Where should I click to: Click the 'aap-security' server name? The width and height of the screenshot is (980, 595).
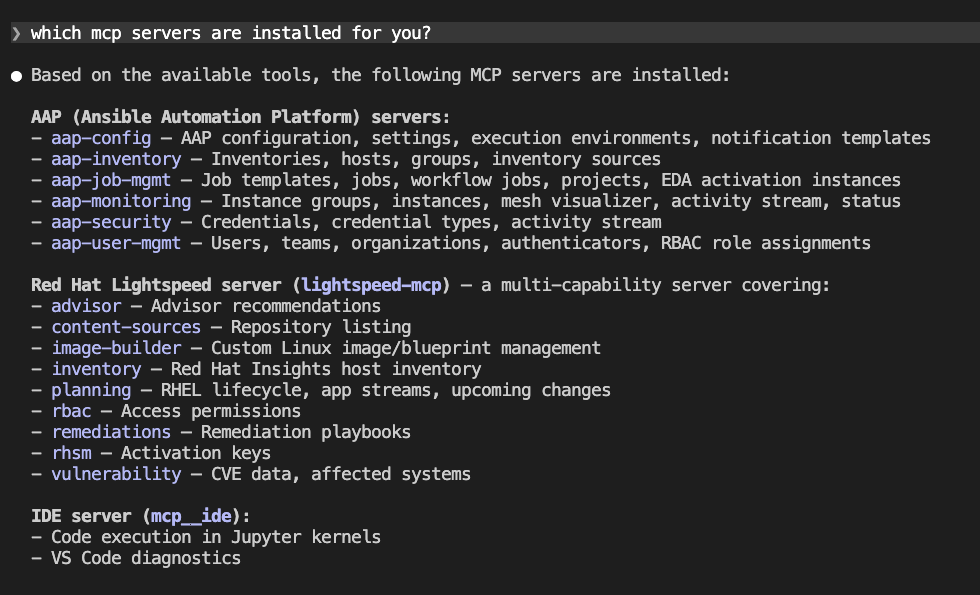[x=111, y=222]
